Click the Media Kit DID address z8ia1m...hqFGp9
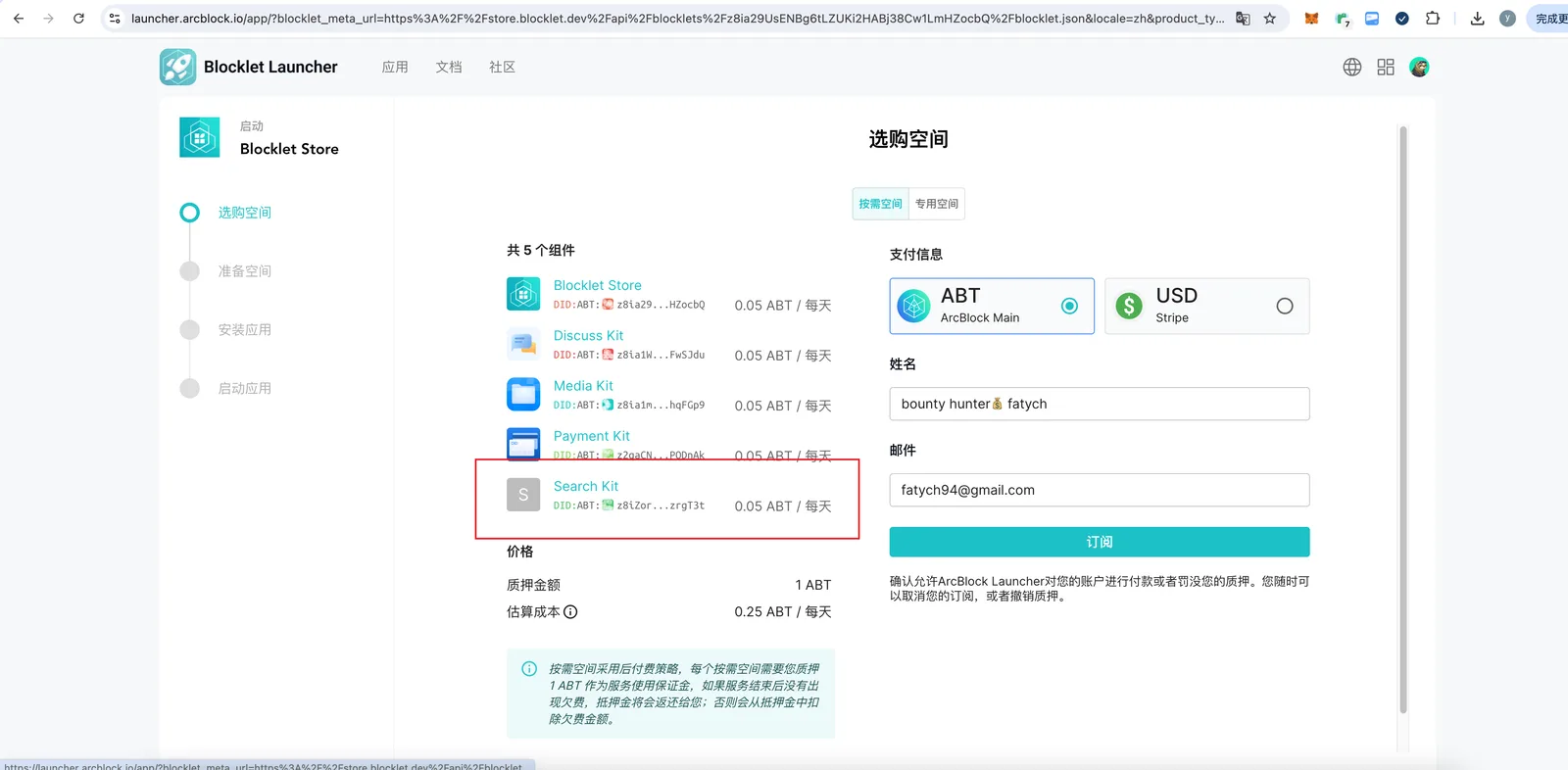Image resolution: width=1568 pixels, height=770 pixels. [x=661, y=405]
